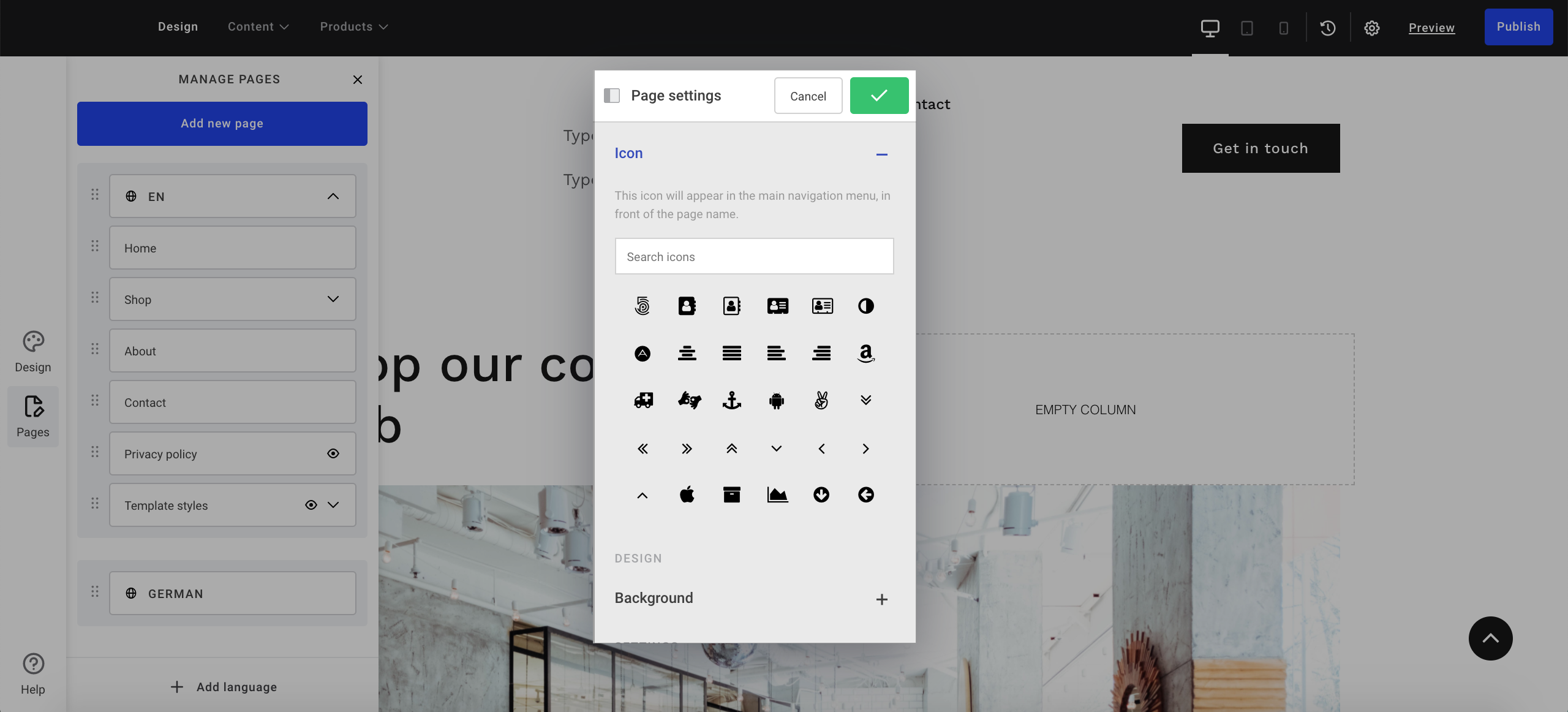Expand the Shop page subpages

333,299
